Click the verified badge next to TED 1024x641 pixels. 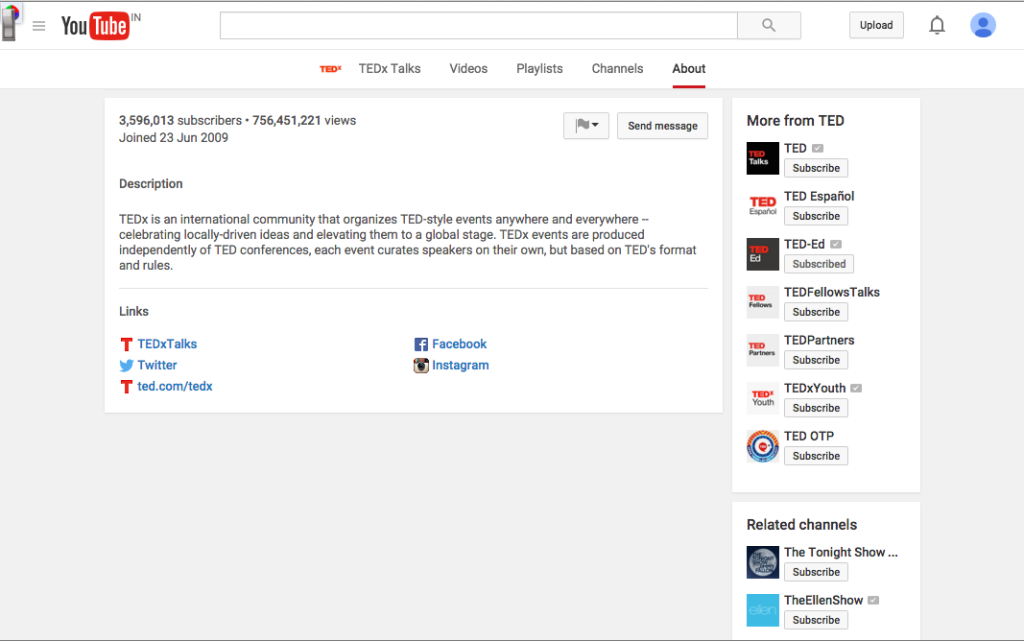(x=818, y=148)
